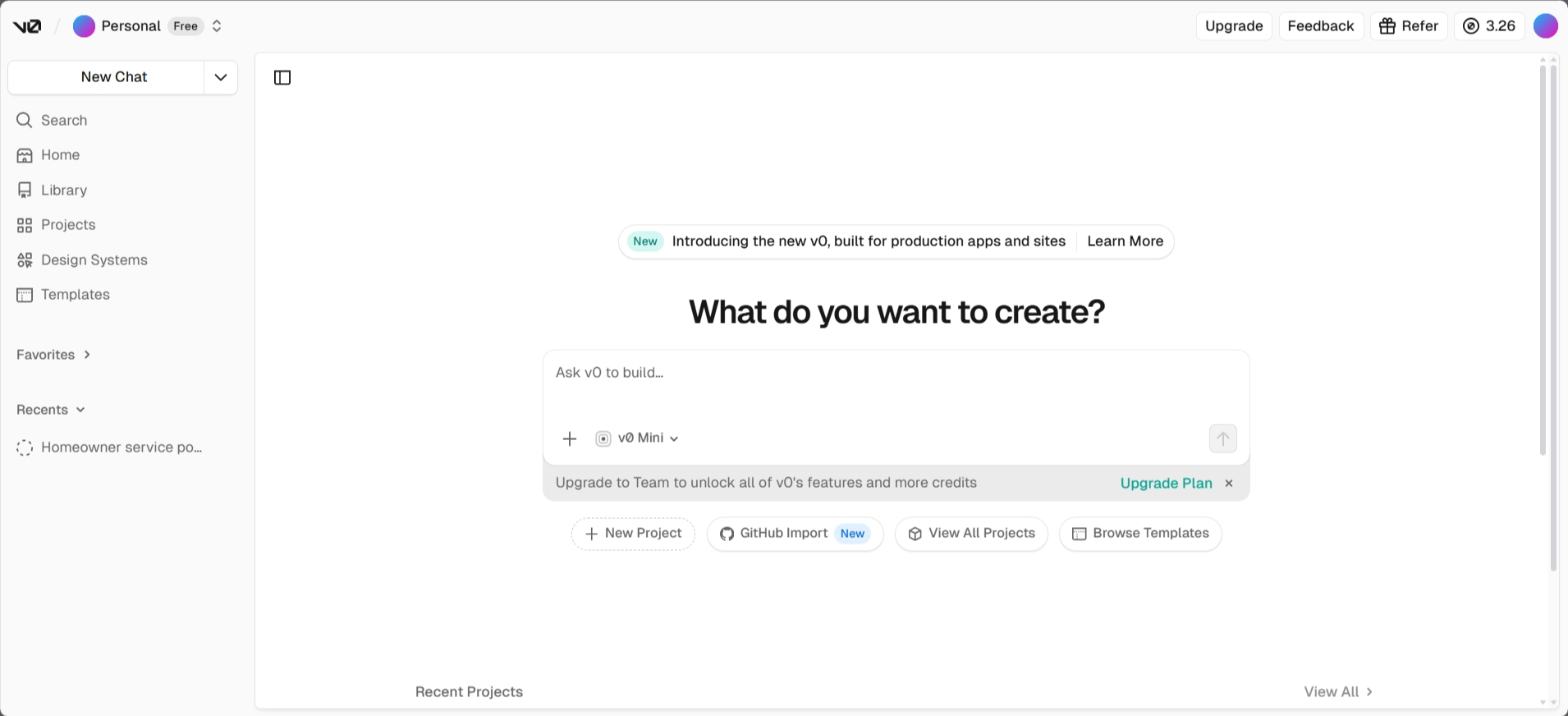Click the GitHub Import button
The width and height of the screenshot is (1568, 716).
click(795, 534)
